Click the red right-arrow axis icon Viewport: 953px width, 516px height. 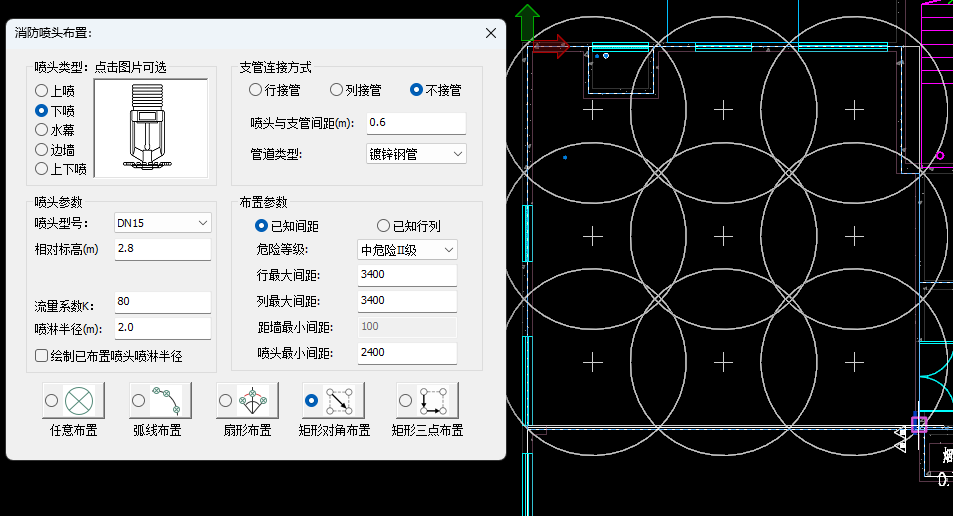pyautogui.click(x=551, y=46)
